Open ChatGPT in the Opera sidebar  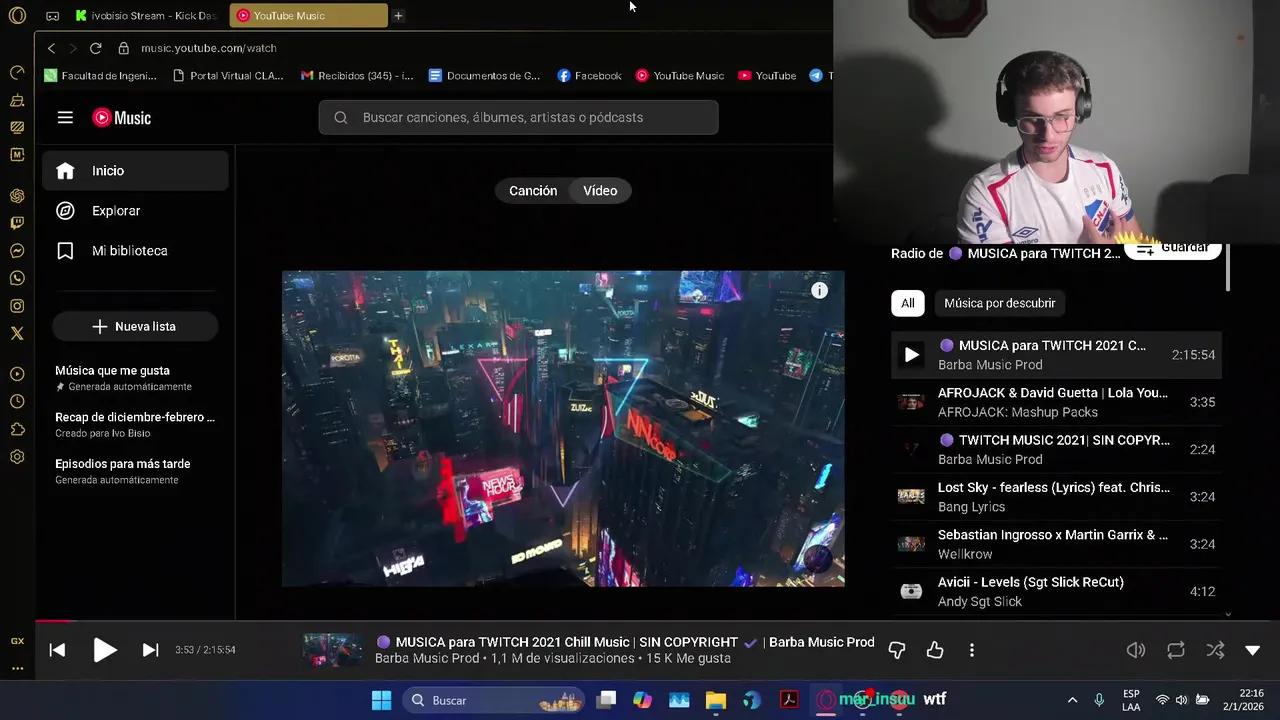pyautogui.click(x=17, y=195)
